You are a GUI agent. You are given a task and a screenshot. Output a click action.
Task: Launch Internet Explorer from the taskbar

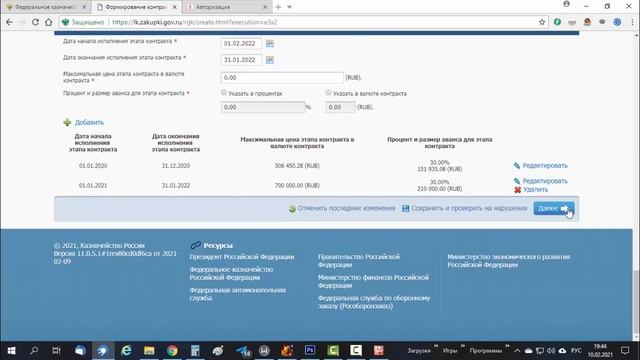127,350
